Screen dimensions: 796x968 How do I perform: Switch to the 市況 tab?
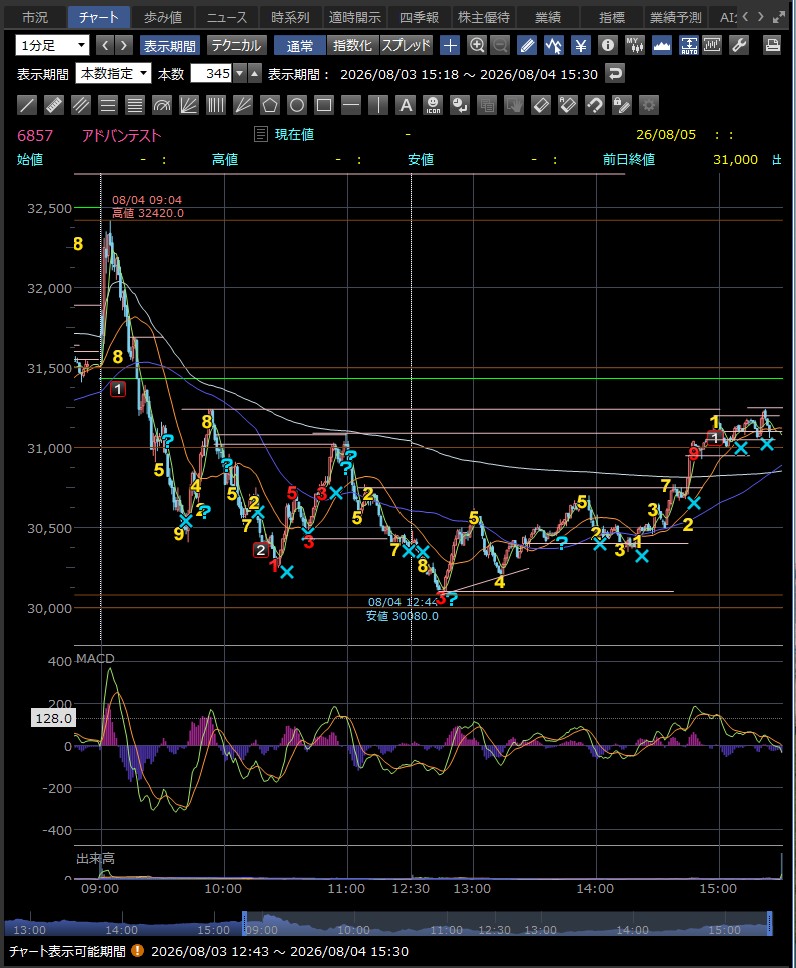click(x=35, y=17)
